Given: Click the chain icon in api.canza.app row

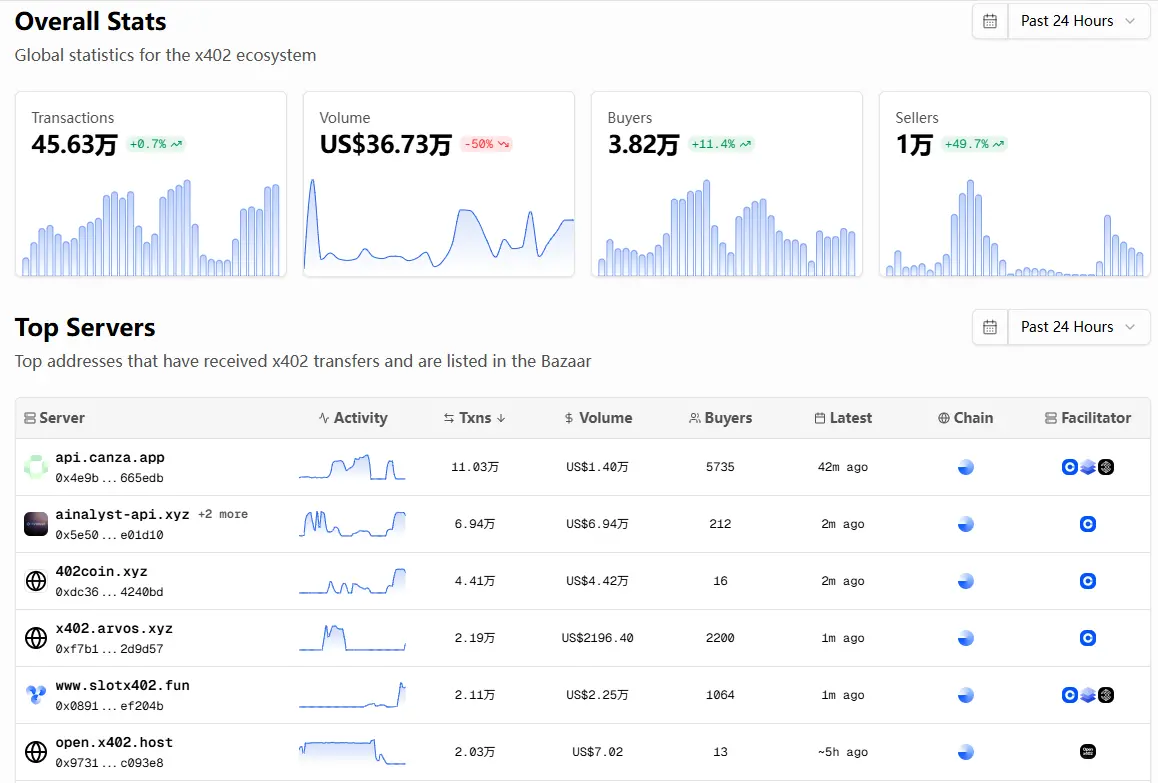Looking at the screenshot, I should pos(965,467).
